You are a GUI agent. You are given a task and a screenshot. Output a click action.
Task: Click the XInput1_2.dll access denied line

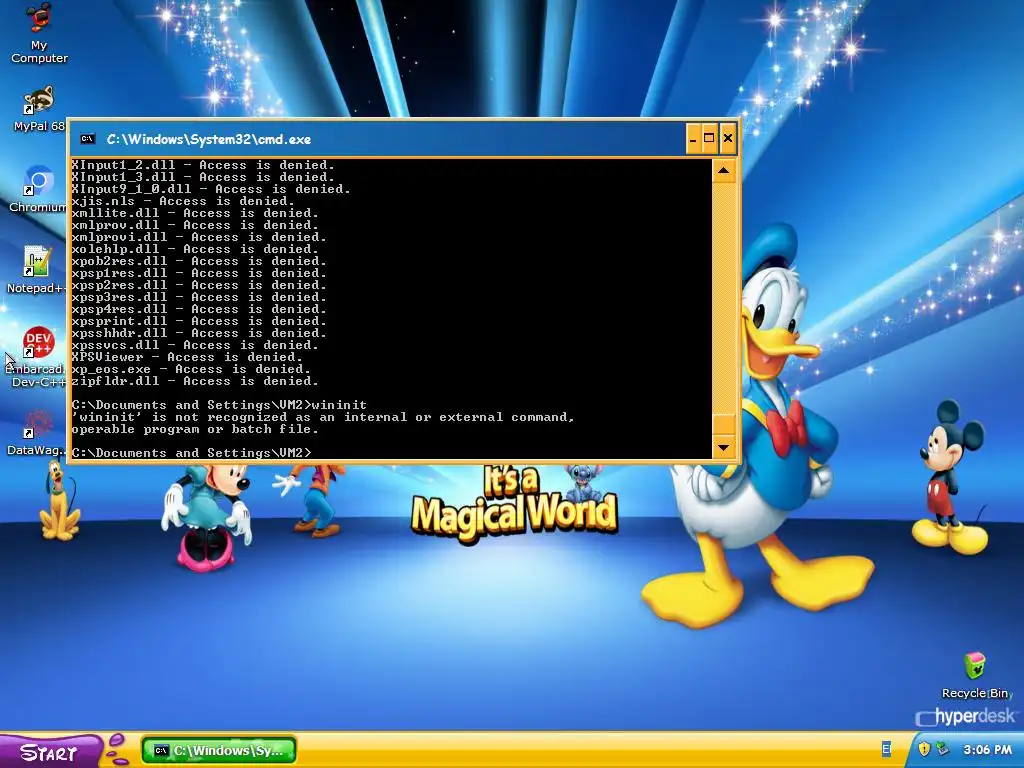[x=203, y=166]
